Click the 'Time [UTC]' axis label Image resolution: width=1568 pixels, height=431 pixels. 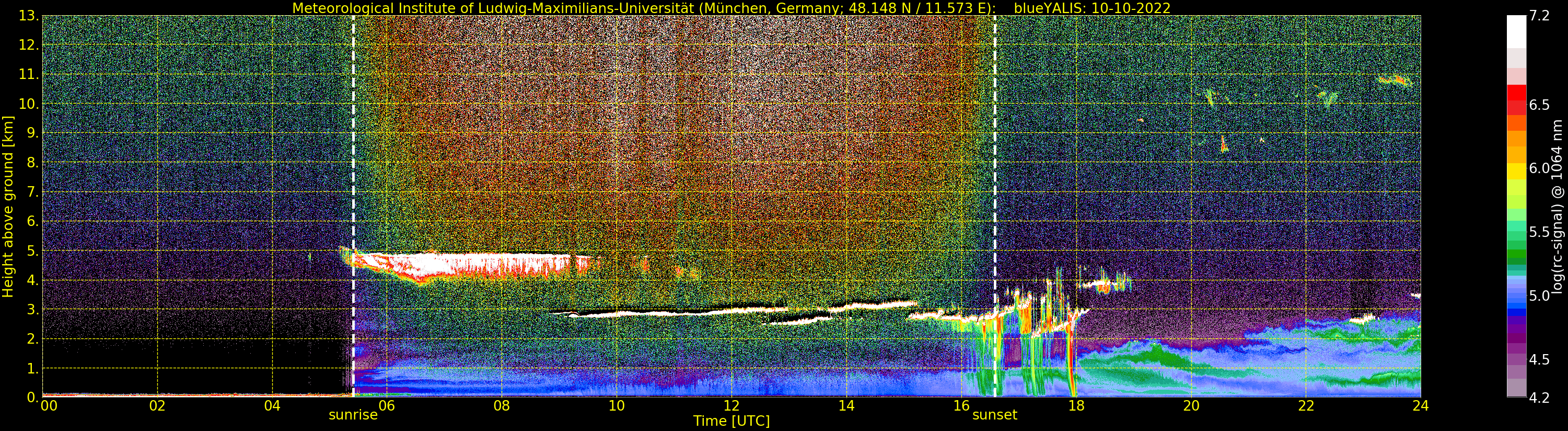click(x=731, y=421)
